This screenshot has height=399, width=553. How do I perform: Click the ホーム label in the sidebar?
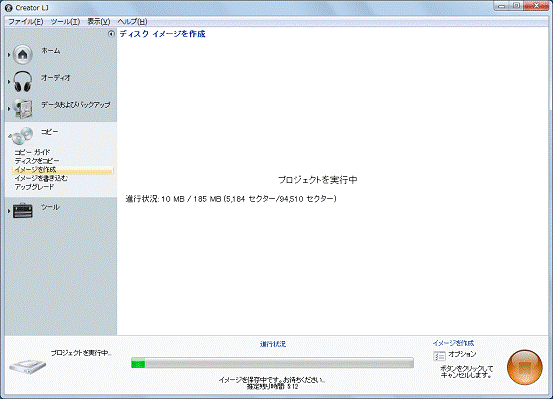click(51, 50)
